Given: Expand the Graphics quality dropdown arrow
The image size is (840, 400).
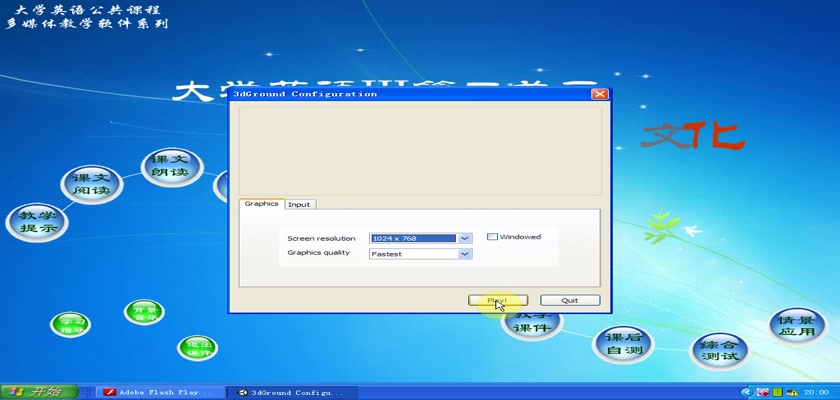Looking at the screenshot, I should tap(465, 254).
